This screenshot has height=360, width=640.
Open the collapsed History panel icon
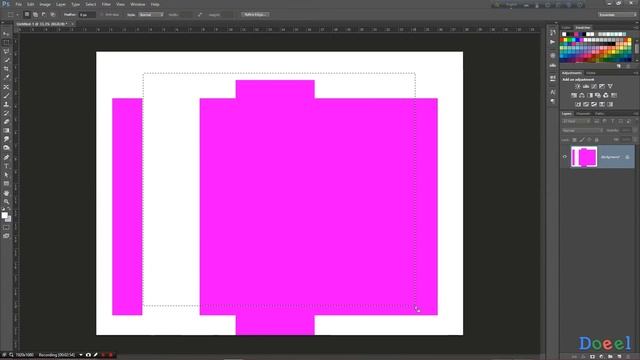tap(553, 33)
